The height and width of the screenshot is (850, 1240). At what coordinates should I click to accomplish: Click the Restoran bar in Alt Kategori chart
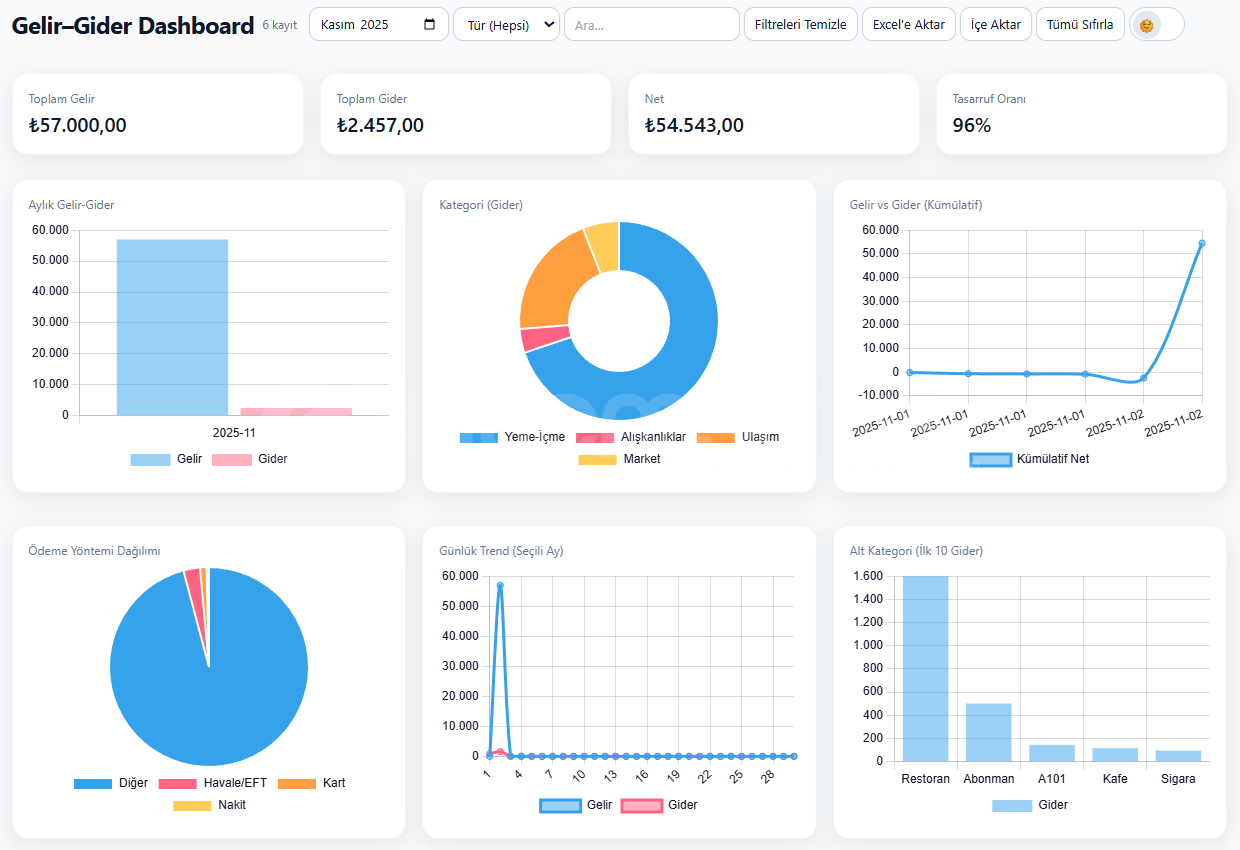point(925,668)
